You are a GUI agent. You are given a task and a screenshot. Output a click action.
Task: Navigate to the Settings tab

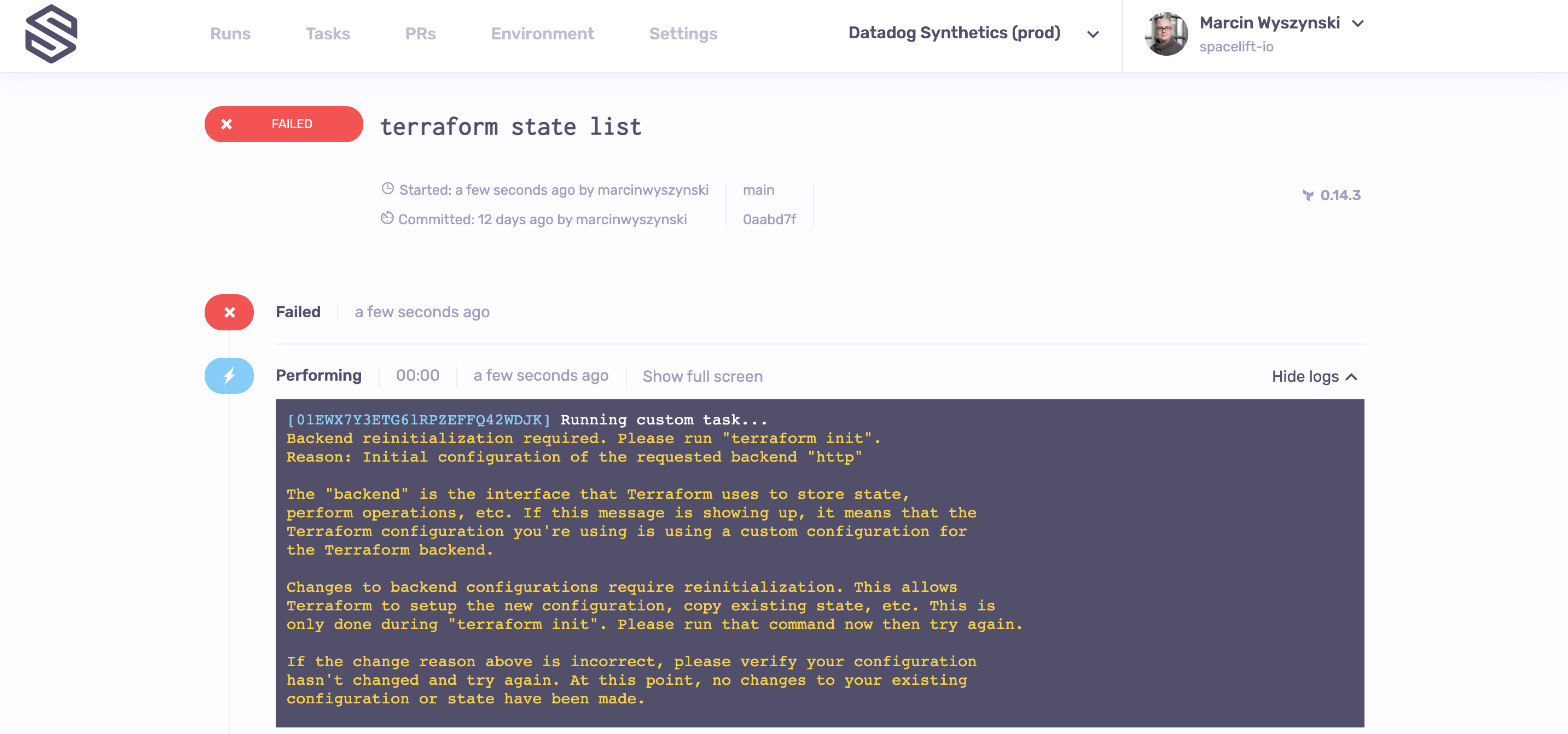click(x=683, y=33)
